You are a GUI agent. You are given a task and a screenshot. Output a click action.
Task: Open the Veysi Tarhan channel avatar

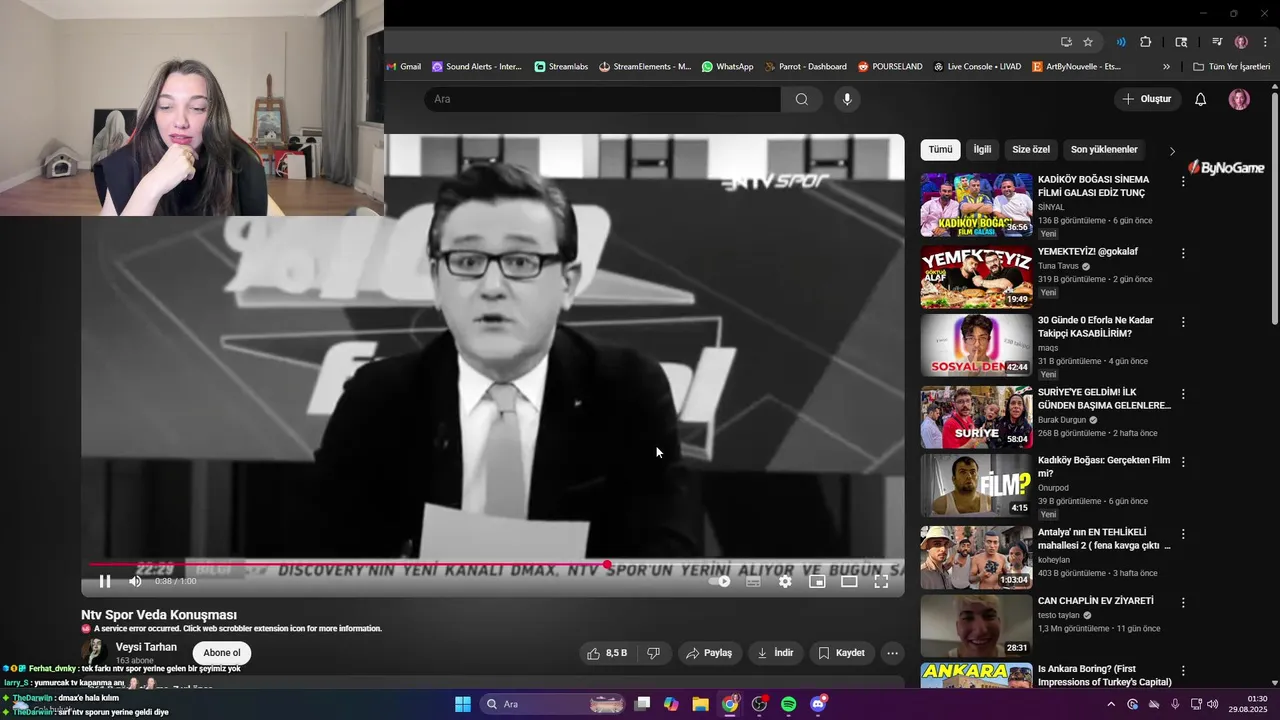coord(95,653)
